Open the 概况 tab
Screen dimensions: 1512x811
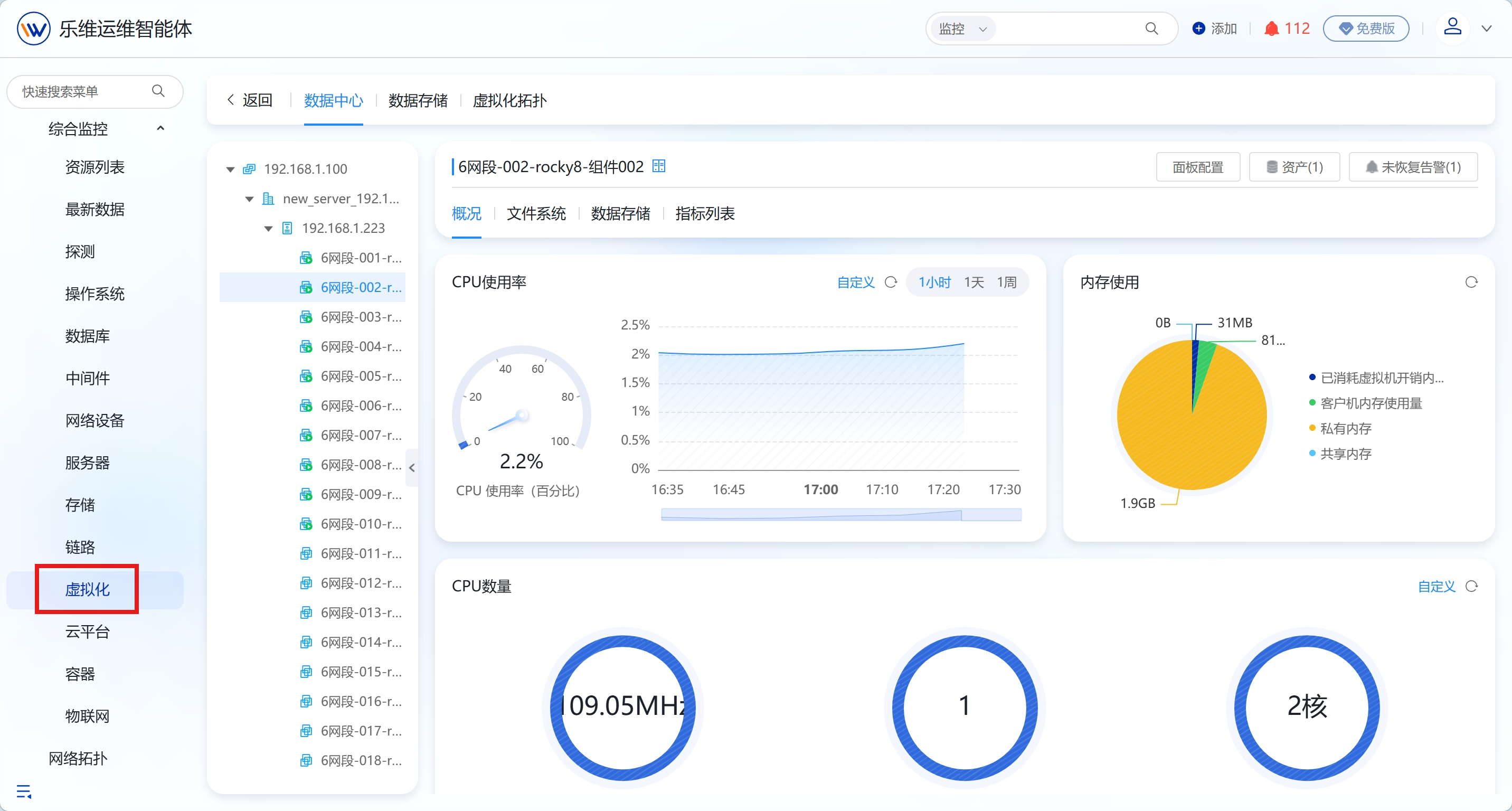point(467,213)
